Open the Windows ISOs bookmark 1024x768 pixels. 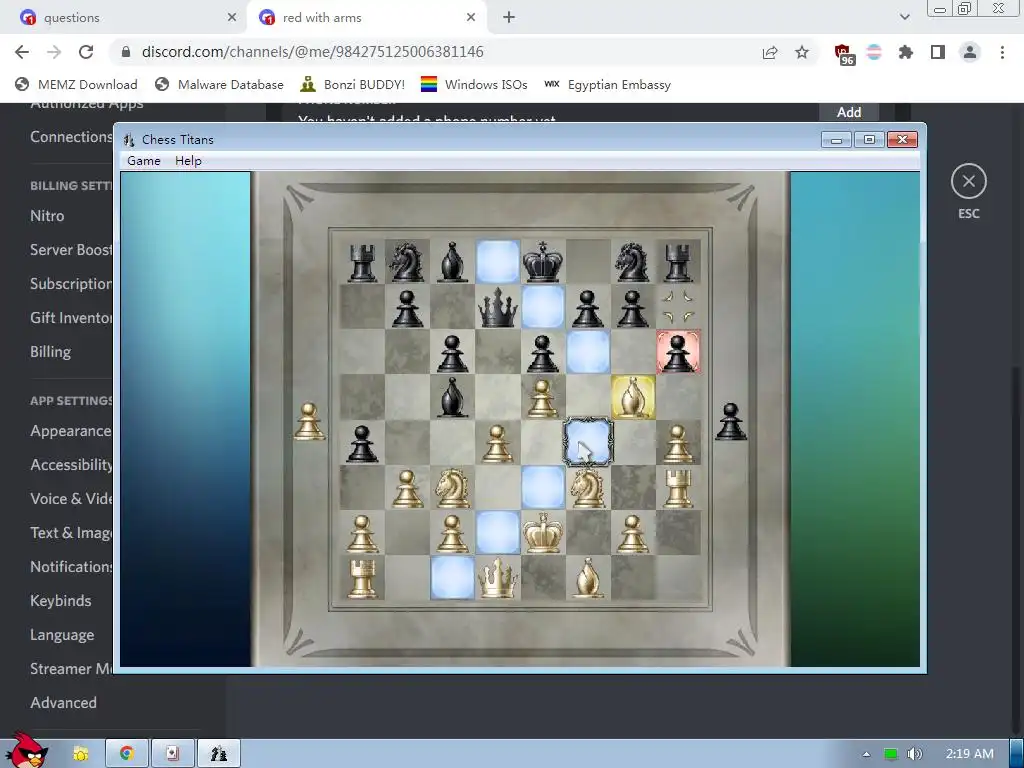click(474, 84)
